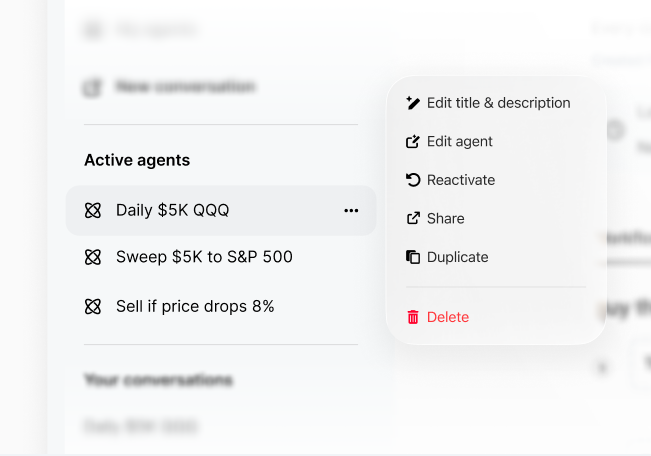The image size is (651, 456).
Task: Click the pencil icon beside Edit title & description
Action: [x=413, y=103]
